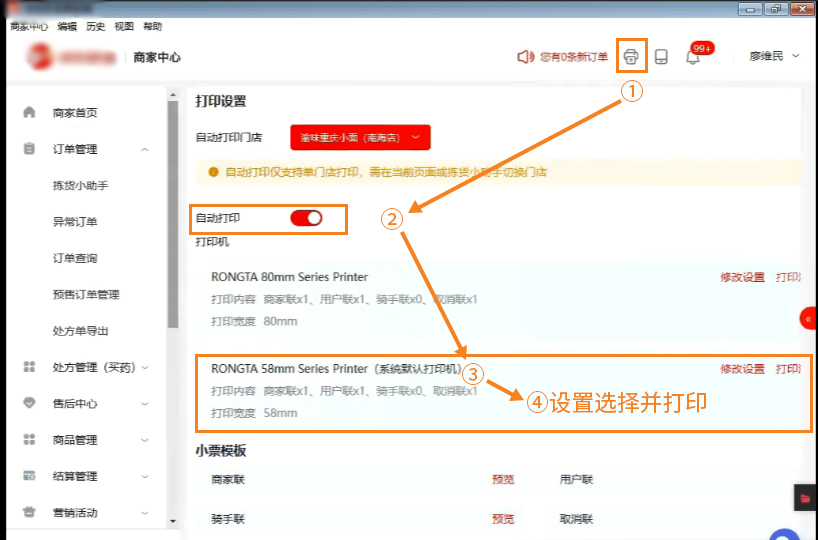Open the user account dropdown 廖维民
This screenshot has height=540, width=818.
775,57
